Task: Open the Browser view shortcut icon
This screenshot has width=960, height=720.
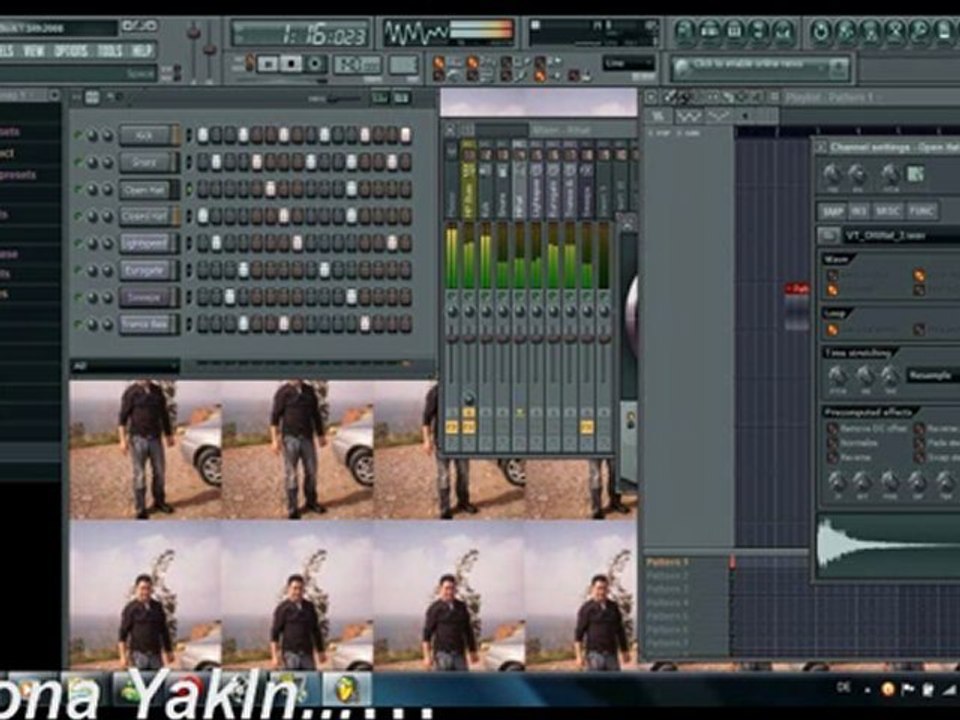Action: [x=759, y=30]
